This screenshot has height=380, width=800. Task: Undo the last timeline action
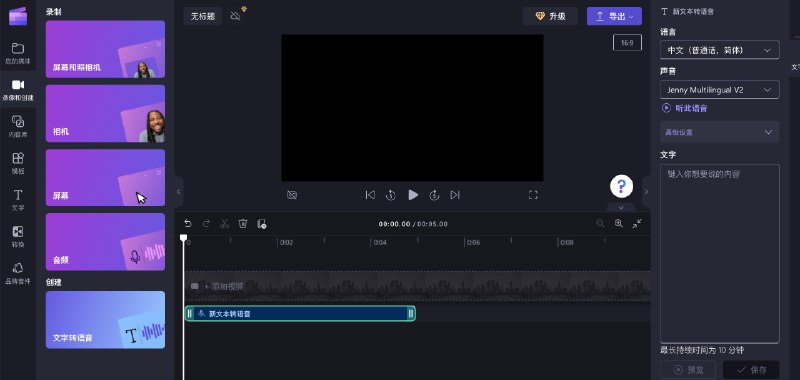(188, 223)
